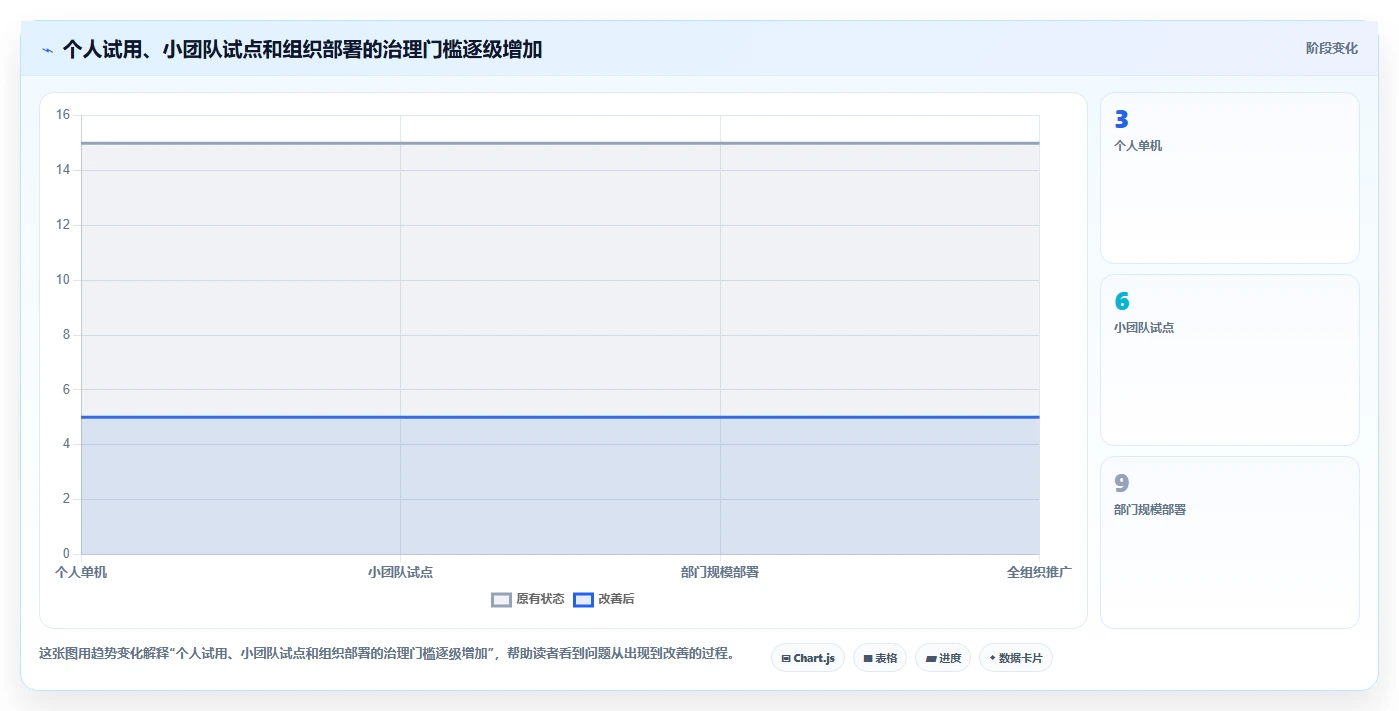Click the y-axis value 8
The image size is (1399, 711).
[x=66, y=335]
